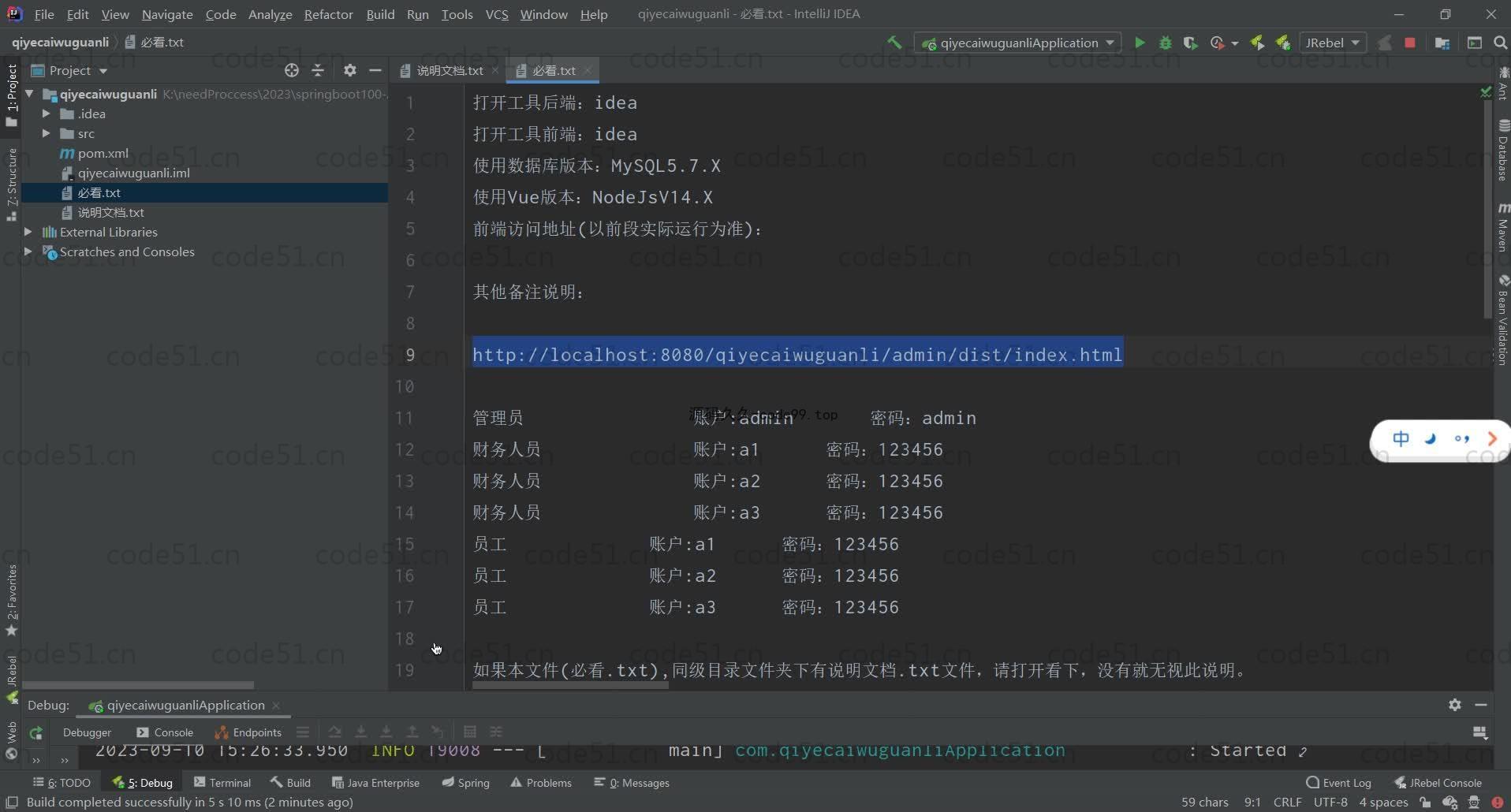Hide the Debug panel with minus icon
Image resolution: width=1511 pixels, height=812 pixels.
pos(1481,705)
